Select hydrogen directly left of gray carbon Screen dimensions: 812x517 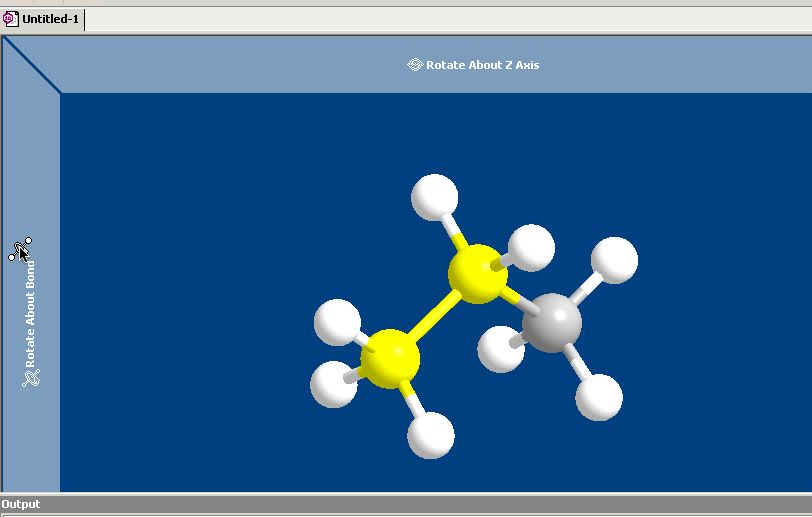(x=498, y=350)
